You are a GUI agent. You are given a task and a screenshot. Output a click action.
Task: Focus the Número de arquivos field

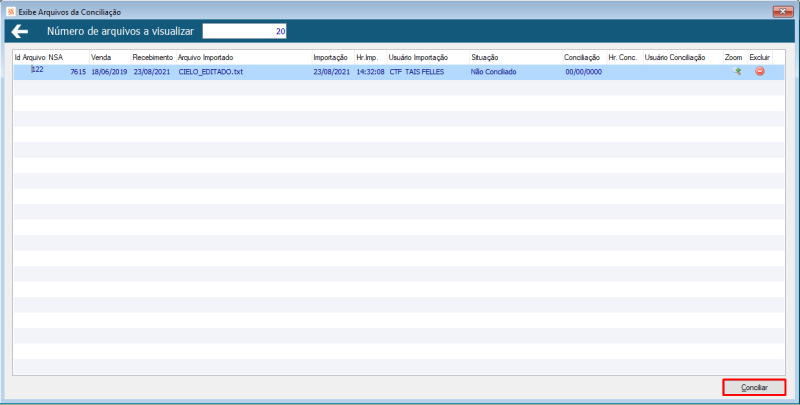244,31
